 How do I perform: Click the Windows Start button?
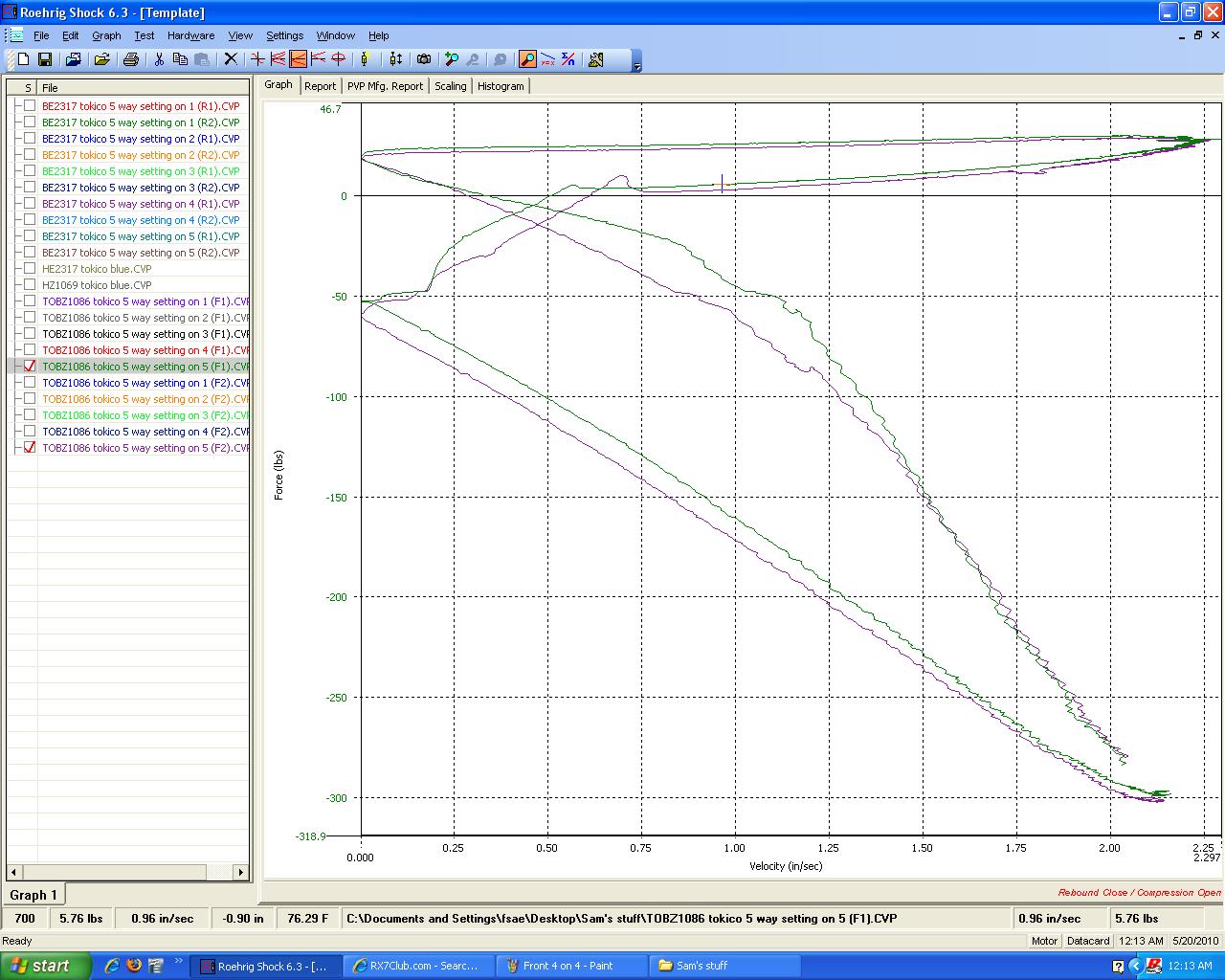coord(45,966)
